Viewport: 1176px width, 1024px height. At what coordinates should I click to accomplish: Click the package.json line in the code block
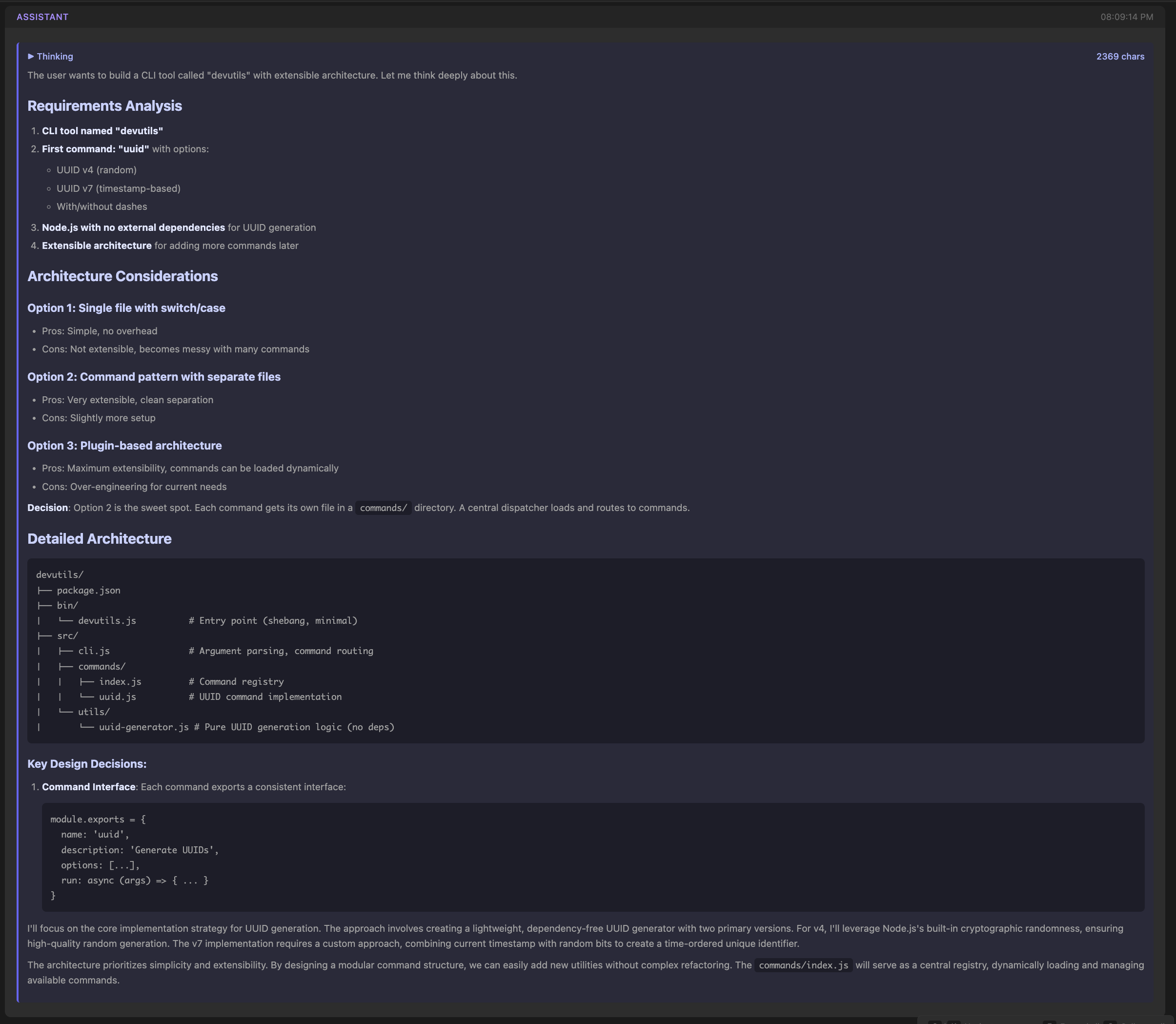pos(87,590)
